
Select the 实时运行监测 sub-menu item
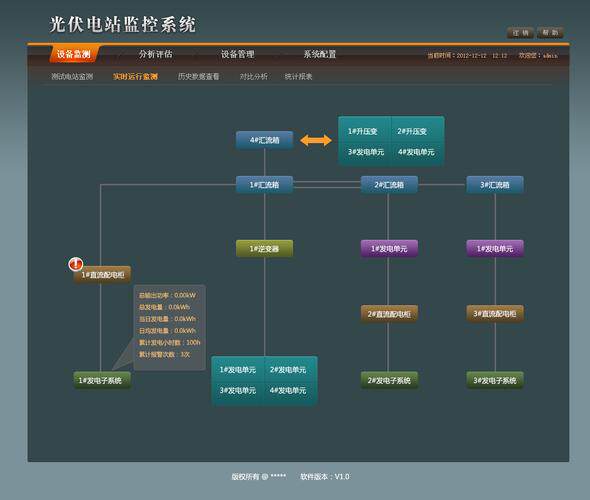(135, 77)
